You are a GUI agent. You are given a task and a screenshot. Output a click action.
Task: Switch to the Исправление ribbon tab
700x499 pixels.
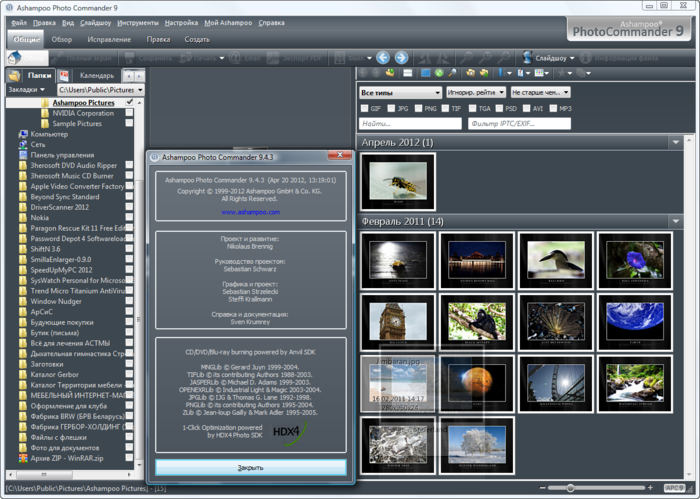point(109,39)
